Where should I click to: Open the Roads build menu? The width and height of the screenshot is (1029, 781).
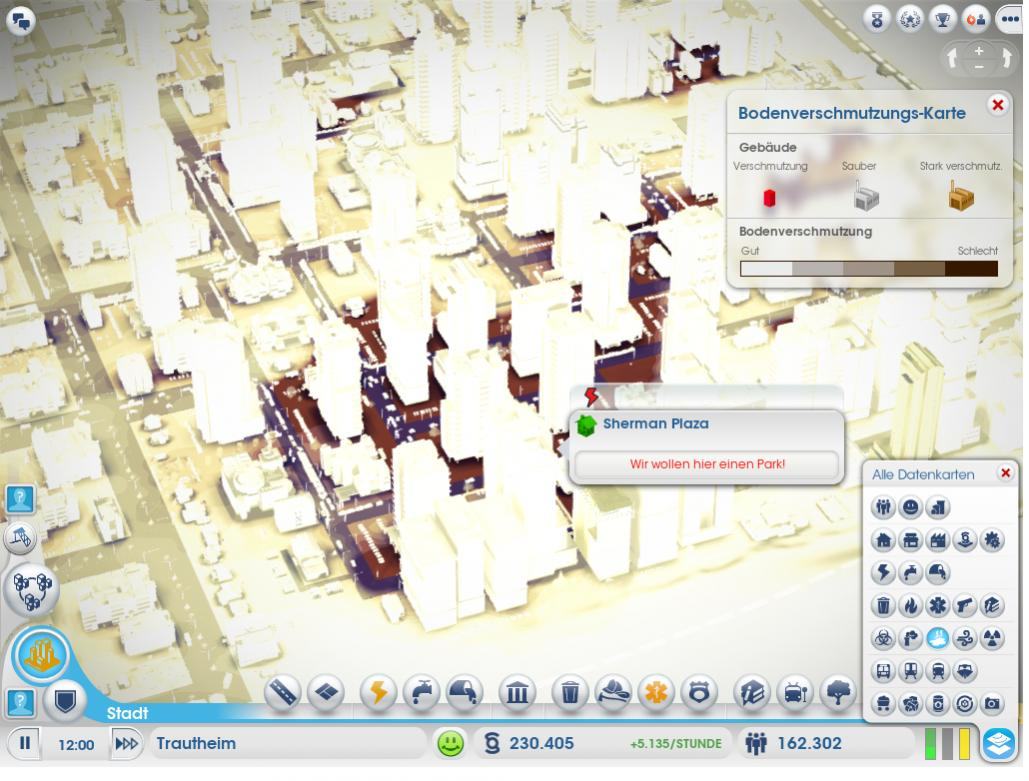(x=283, y=691)
